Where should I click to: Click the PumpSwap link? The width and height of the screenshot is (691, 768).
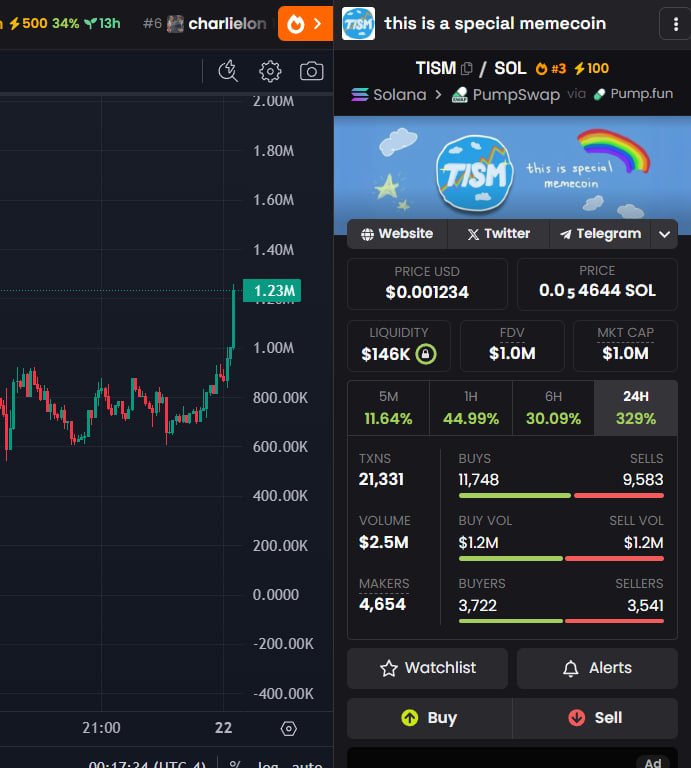(x=505, y=95)
